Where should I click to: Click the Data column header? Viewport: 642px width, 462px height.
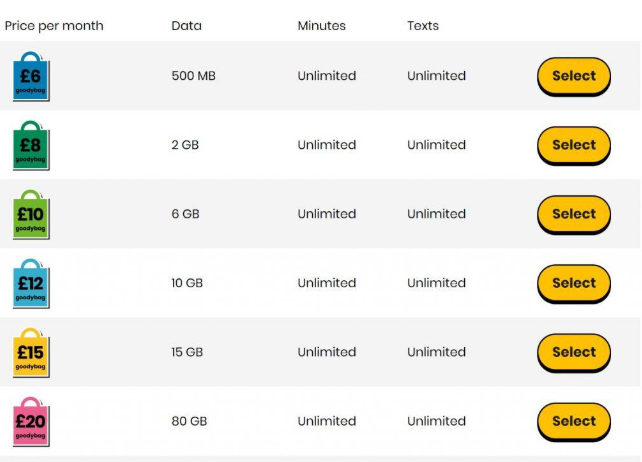click(x=186, y=26)
